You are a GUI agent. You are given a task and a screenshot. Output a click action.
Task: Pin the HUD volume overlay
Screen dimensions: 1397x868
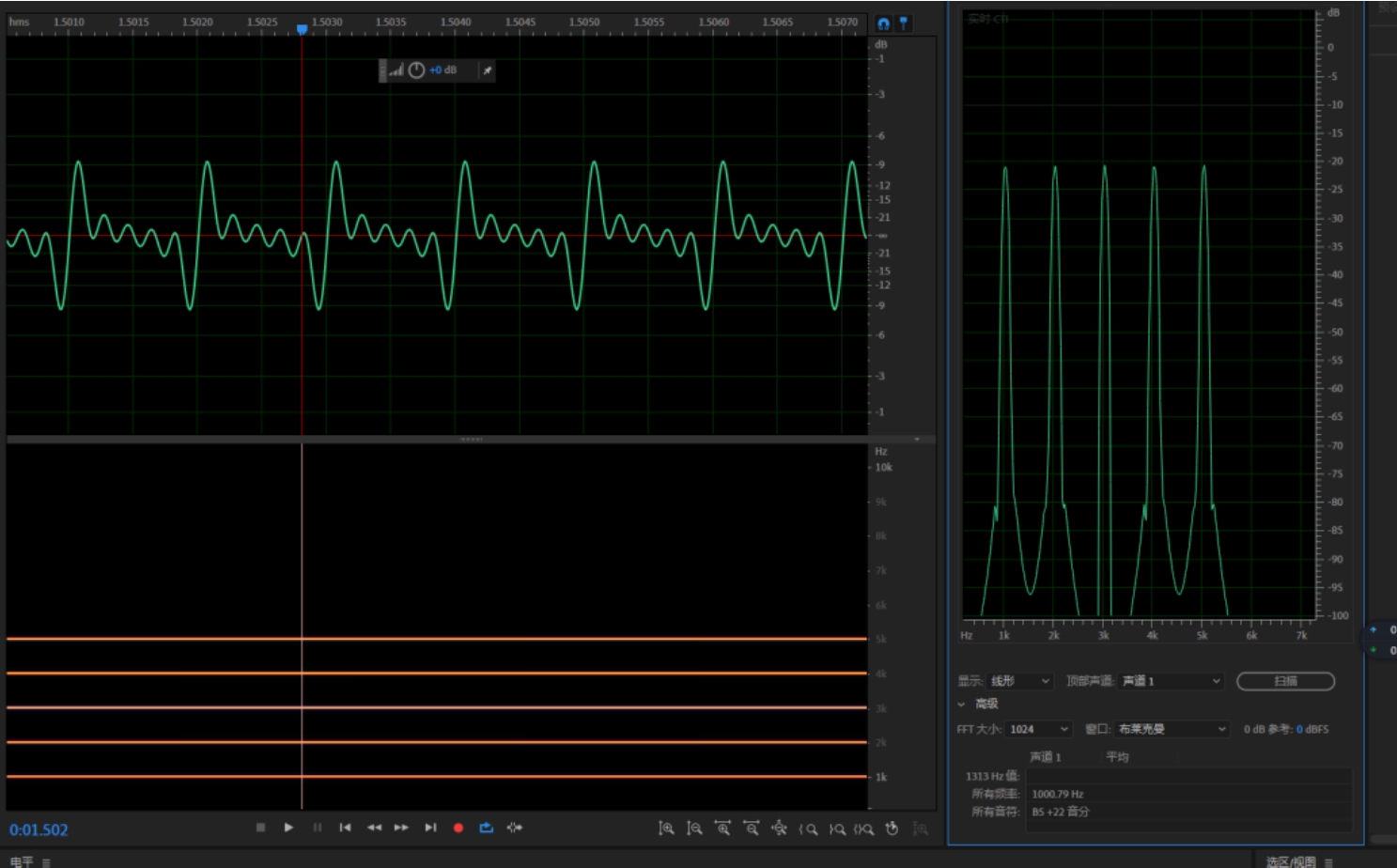pyautogui.click(x=487, y=70)
